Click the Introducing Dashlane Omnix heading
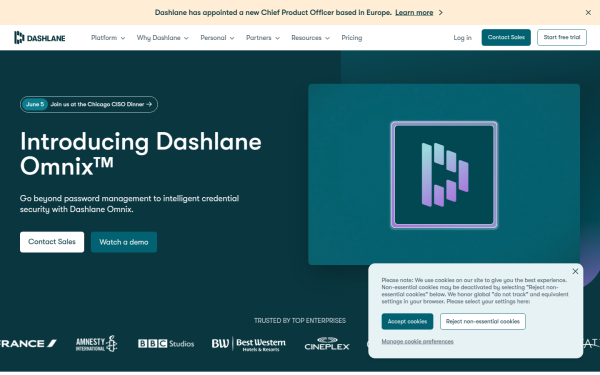This screenshot has height=375, width=600. pyautogui.click(x=141, y=153)
